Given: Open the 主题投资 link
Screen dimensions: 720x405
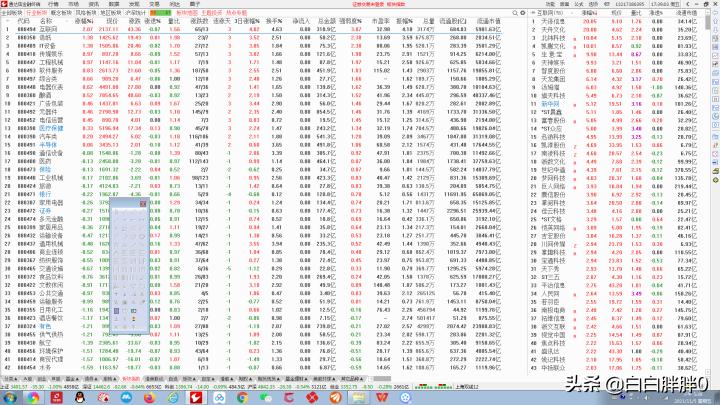Looking at the screenshot, I should click(212, 13).
